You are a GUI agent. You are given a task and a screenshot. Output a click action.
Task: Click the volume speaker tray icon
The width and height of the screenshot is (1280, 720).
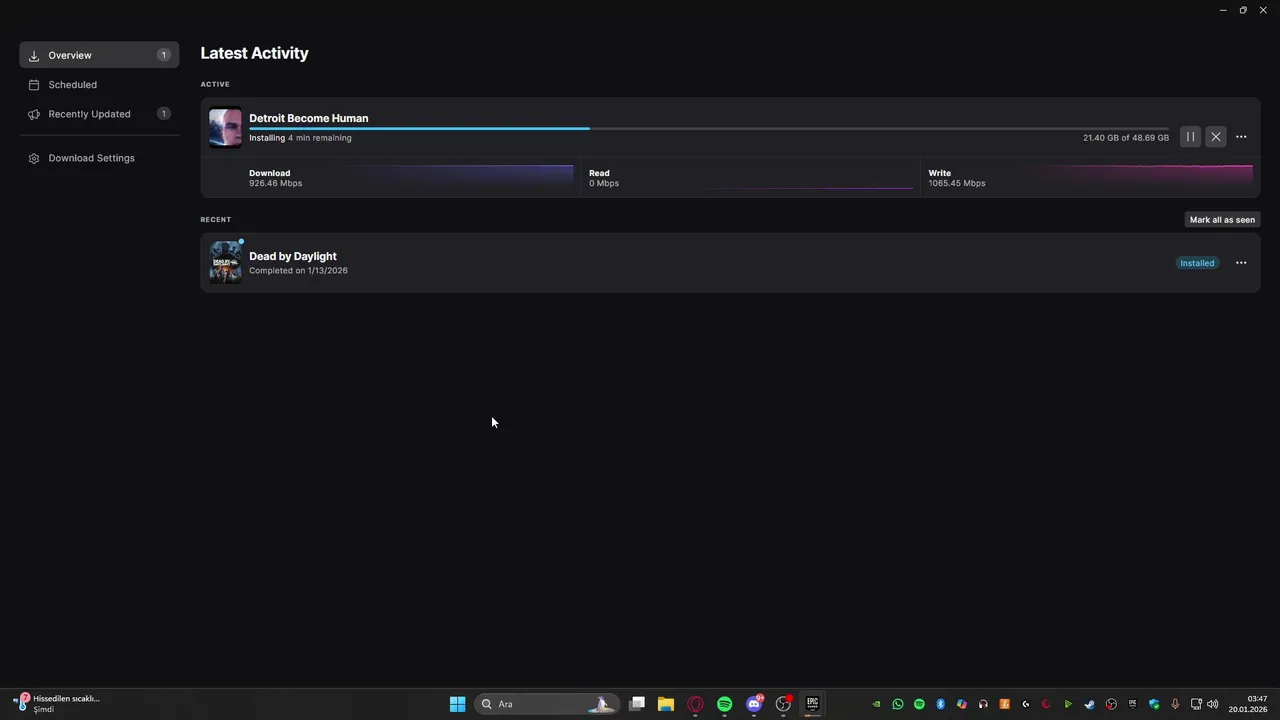pos(1213,704)
